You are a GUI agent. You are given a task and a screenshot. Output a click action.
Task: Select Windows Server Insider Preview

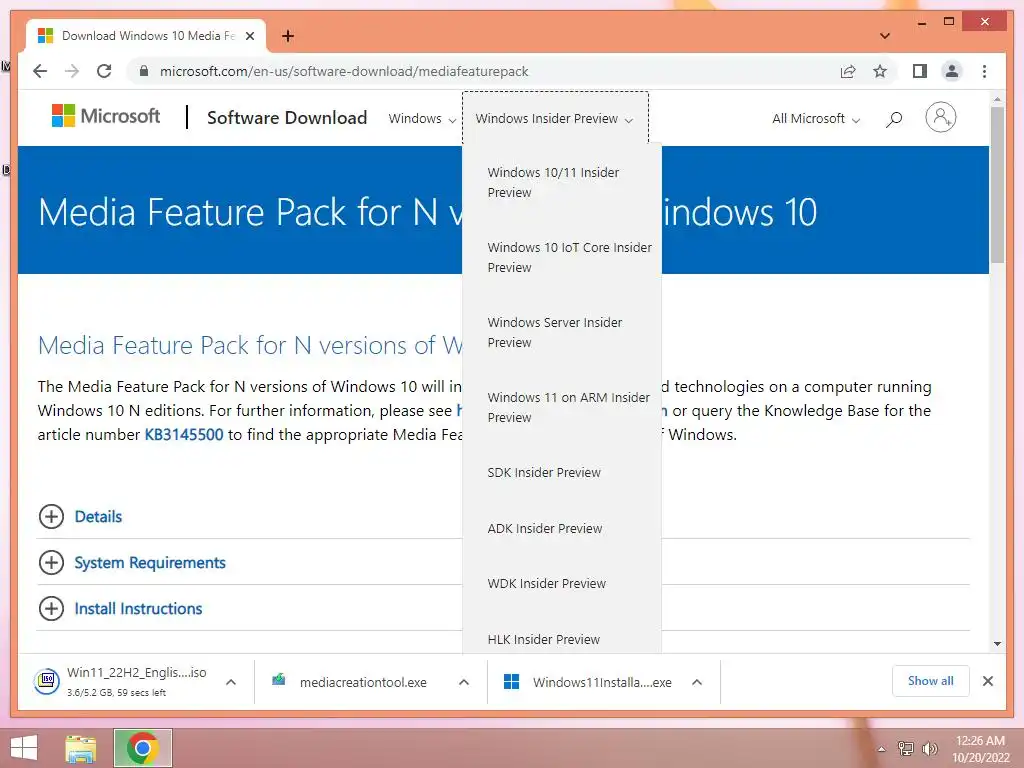click(562, 332)
